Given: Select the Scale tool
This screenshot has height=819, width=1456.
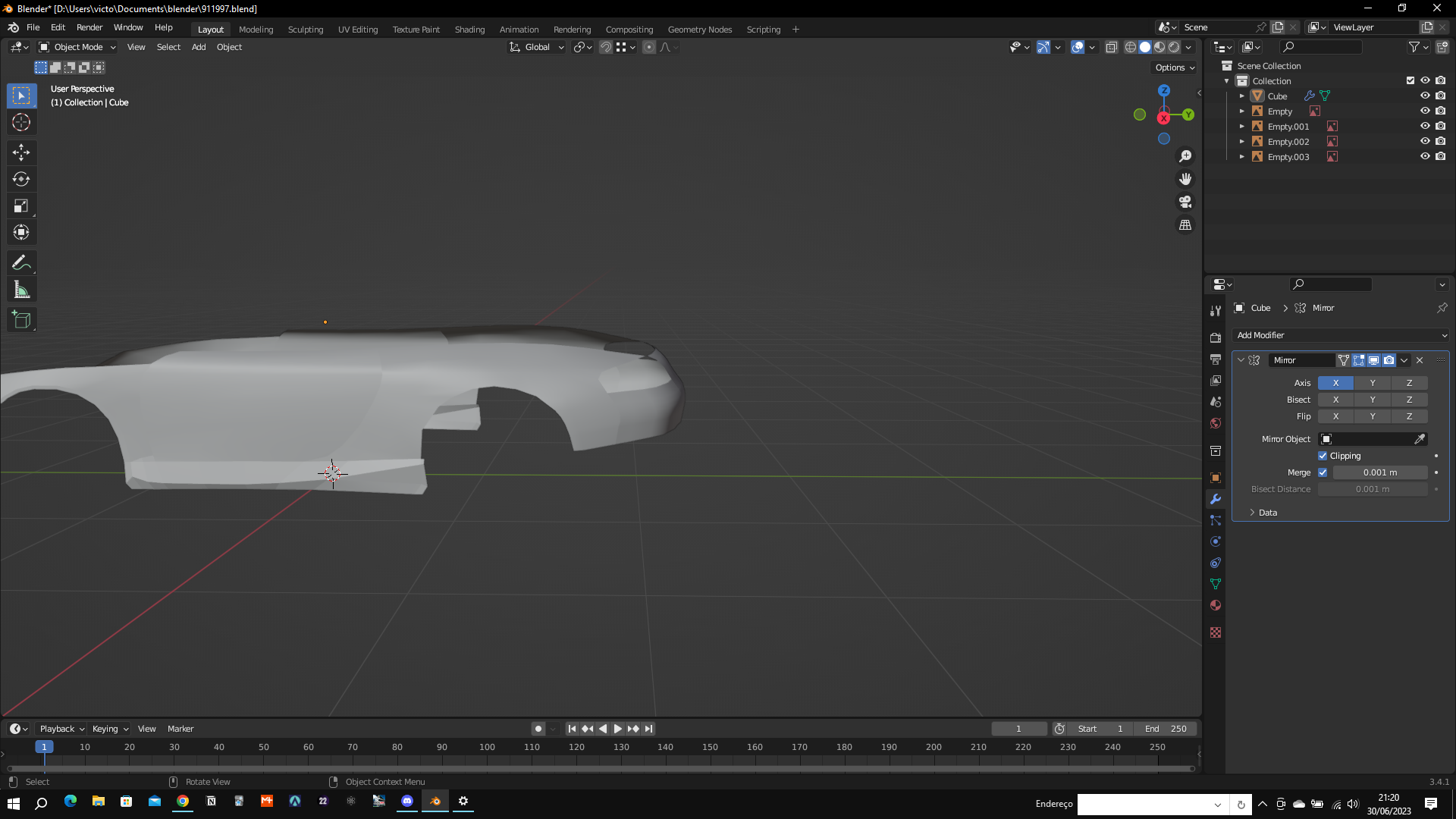Looking at the screenshot, I should coord(21,206).
